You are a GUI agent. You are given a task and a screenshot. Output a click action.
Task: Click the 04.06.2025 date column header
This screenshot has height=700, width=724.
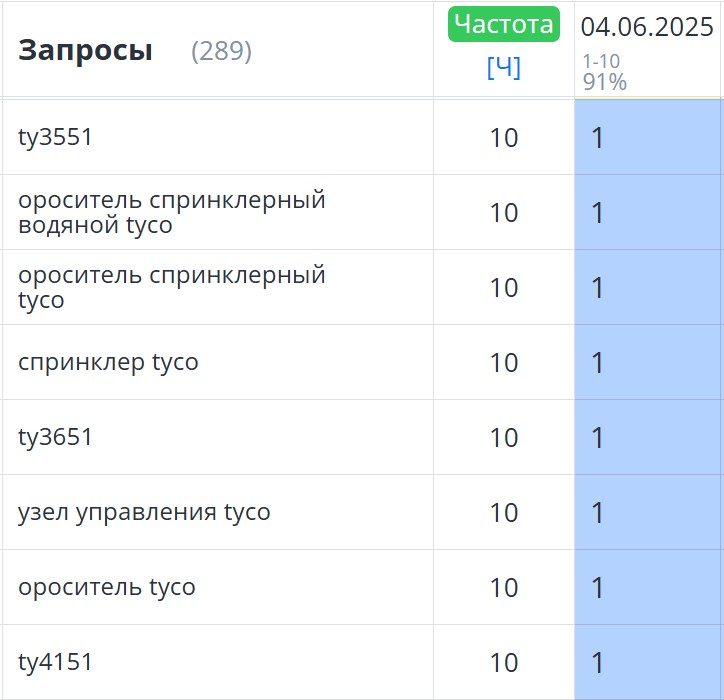point(647,27)
